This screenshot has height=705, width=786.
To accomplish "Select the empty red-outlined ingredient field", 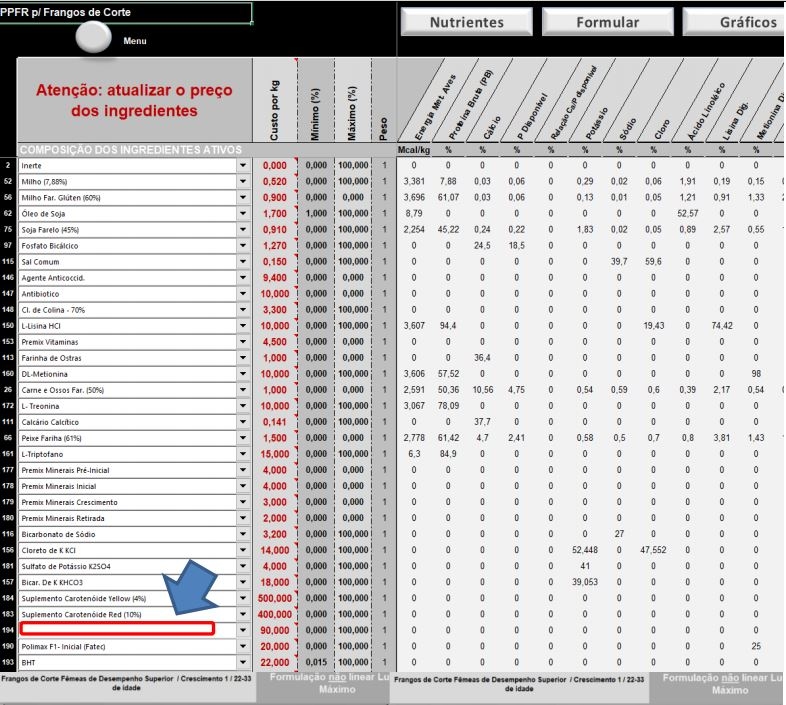I will pyautogui.click(x=117, y=629).
